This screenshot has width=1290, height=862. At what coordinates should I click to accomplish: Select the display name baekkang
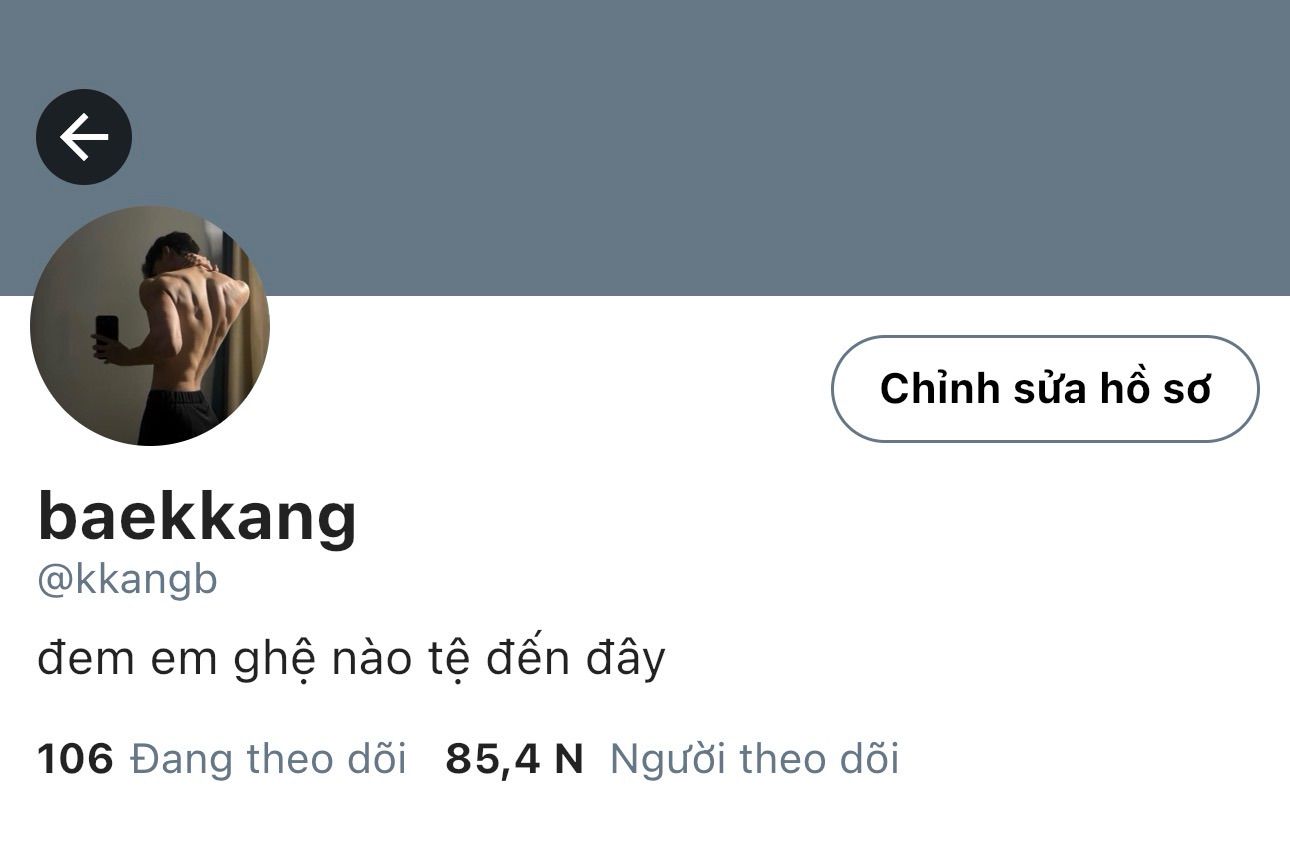coord(197,517)
